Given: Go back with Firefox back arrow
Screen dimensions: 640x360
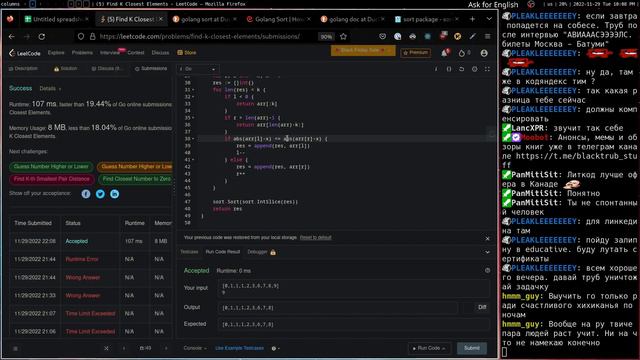Looking at the screenshot, I should pyautogui.click(x=11, y=37).
